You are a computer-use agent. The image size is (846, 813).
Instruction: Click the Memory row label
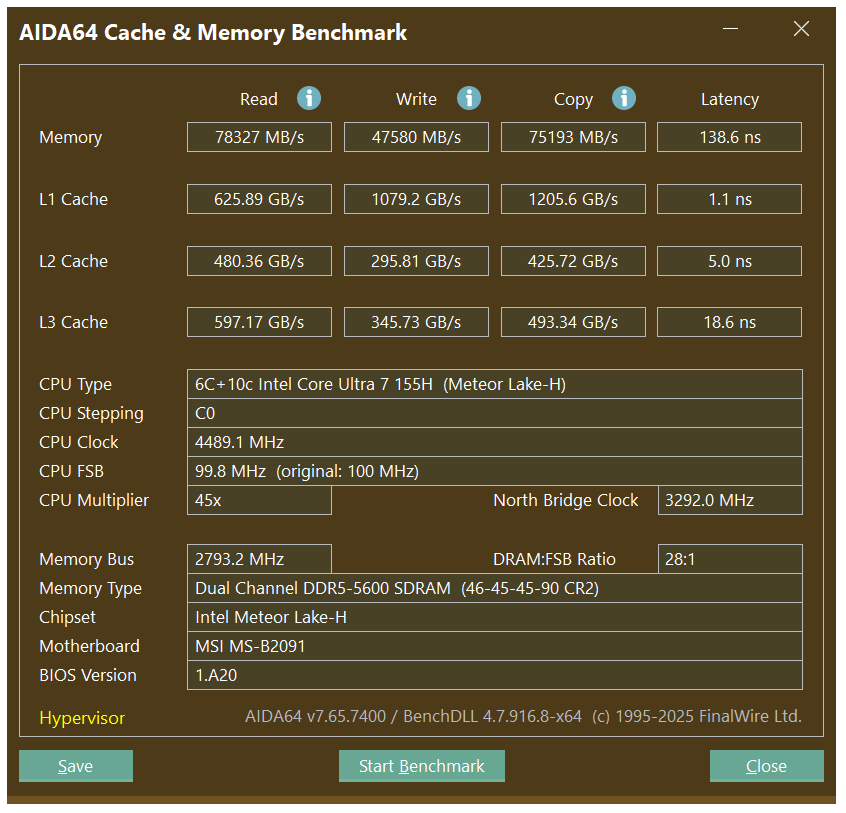(x=71, y=138)
